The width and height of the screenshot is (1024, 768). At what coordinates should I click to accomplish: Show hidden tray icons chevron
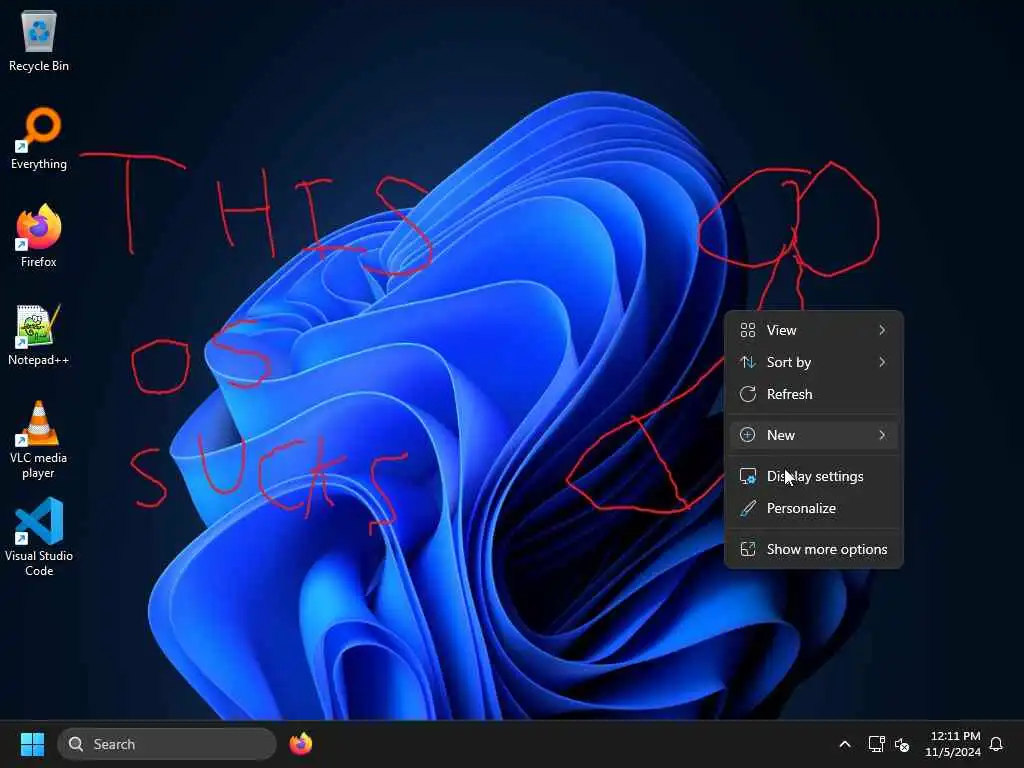click(844, 744)
